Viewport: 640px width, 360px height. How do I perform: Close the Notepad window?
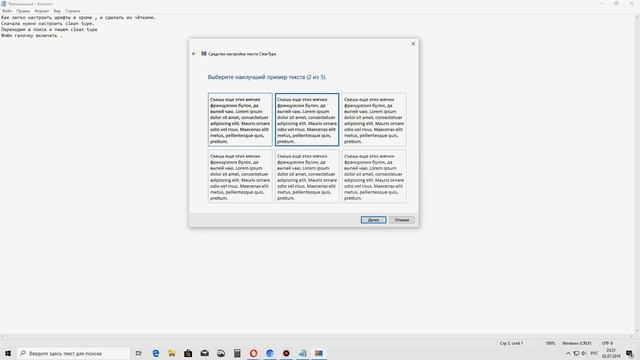coord(631,3)
